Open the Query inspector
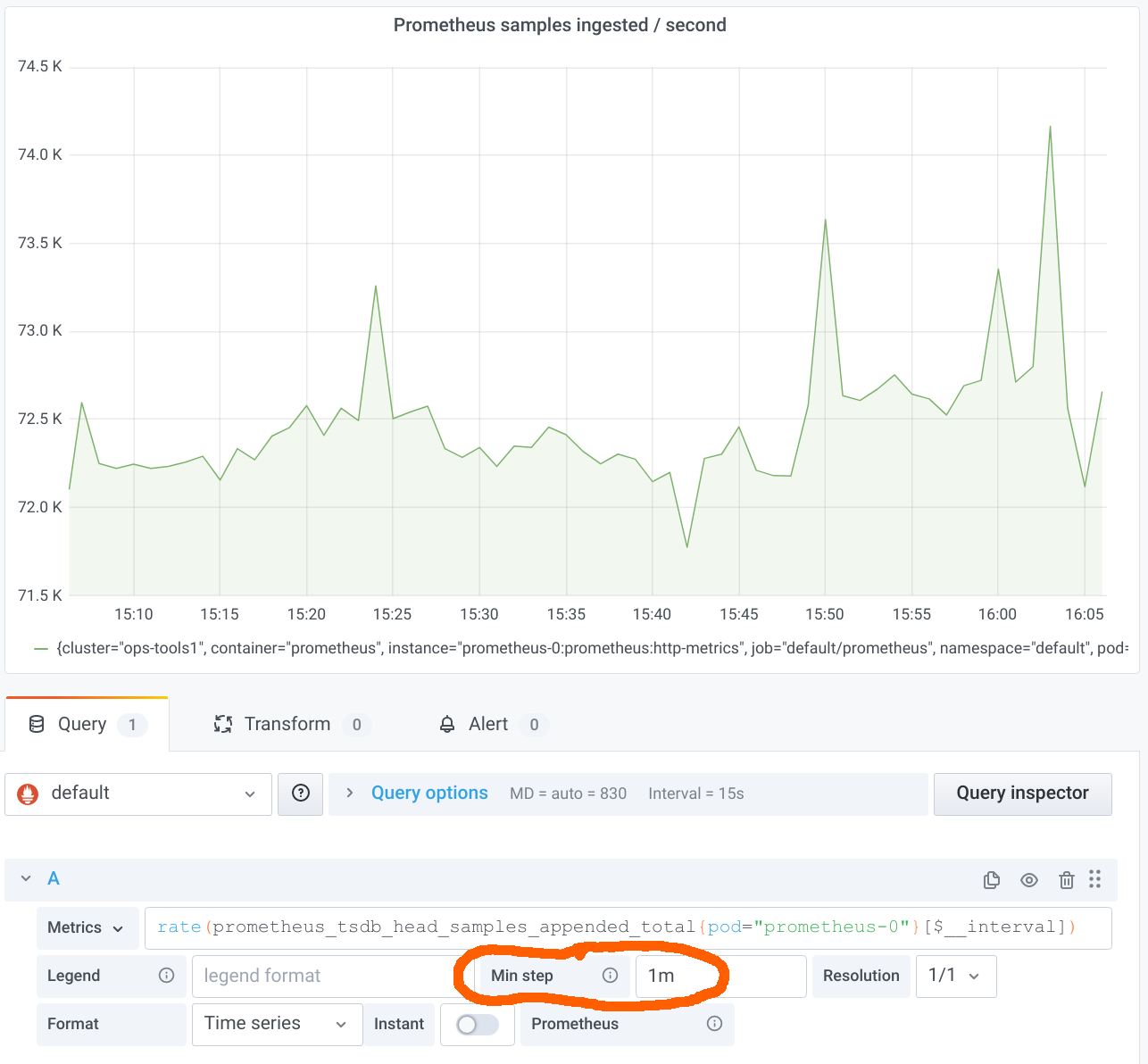 point(1022,794)
